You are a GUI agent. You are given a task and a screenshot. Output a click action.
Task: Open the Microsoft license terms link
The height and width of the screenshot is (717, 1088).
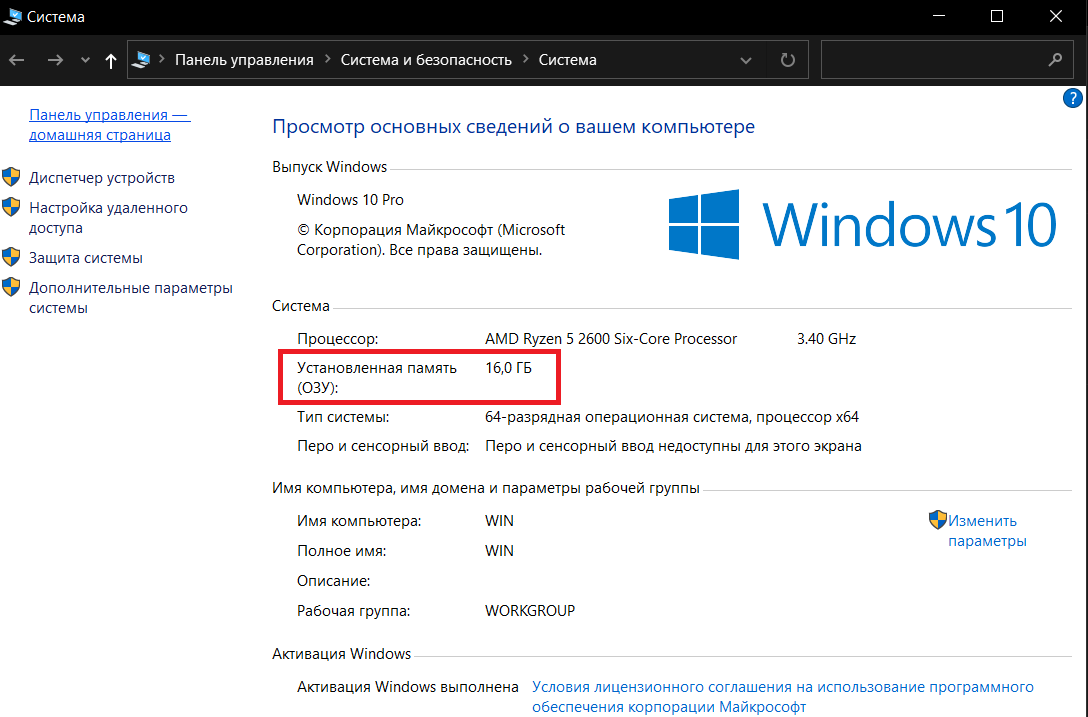tap(783, 696)
